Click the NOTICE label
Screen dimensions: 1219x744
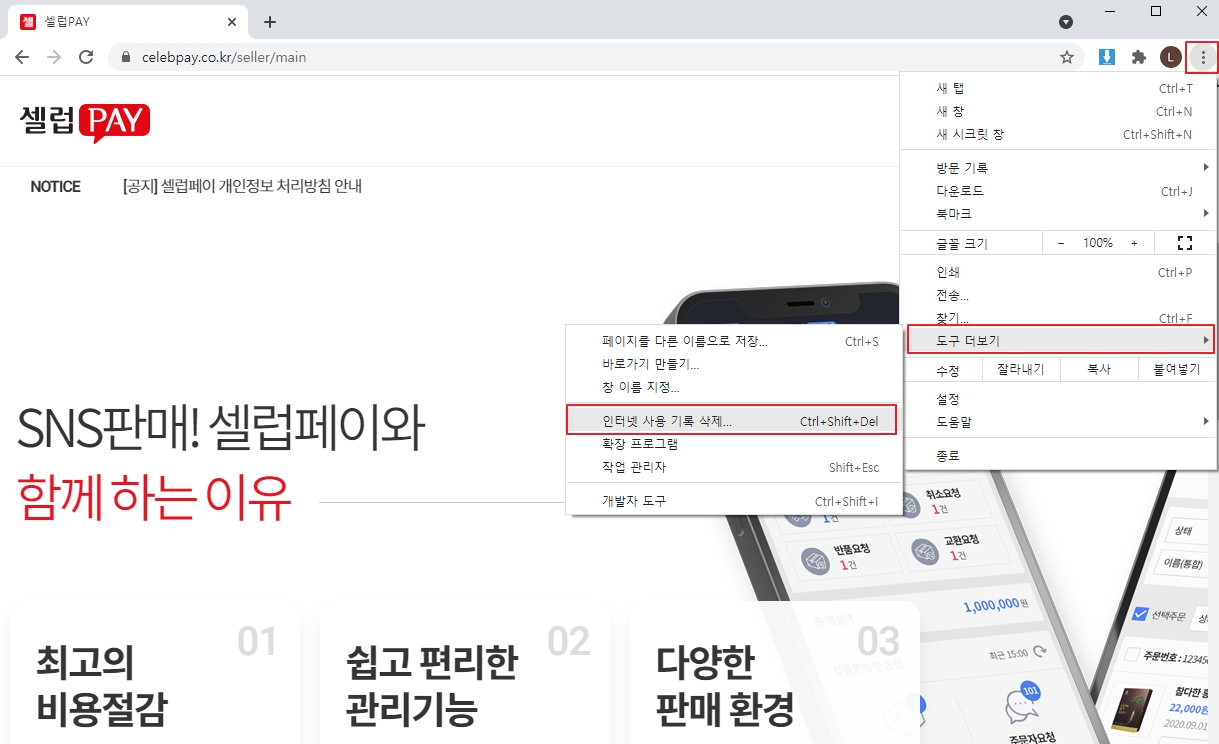pos(56,187)
